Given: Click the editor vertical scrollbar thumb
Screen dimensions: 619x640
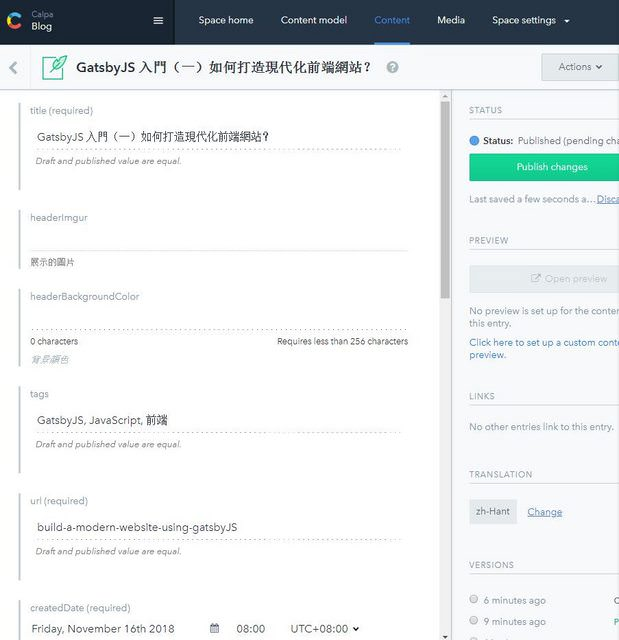Looking at the screenshot, I should pos(445,200).
